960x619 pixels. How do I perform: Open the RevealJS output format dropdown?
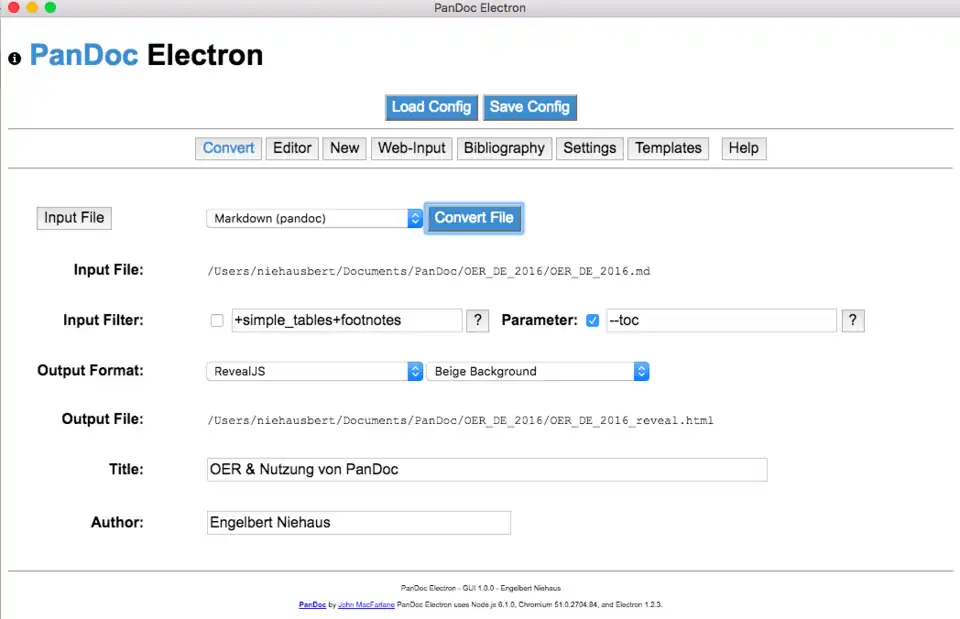point(313,370)
